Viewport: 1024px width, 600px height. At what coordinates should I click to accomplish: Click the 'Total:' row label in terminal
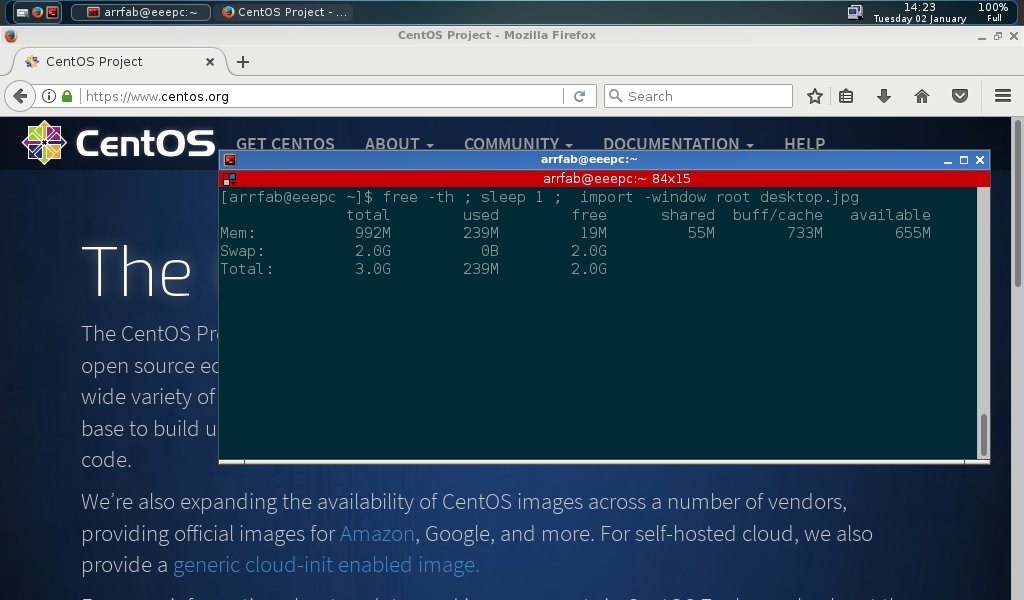(x=247, y=269)
